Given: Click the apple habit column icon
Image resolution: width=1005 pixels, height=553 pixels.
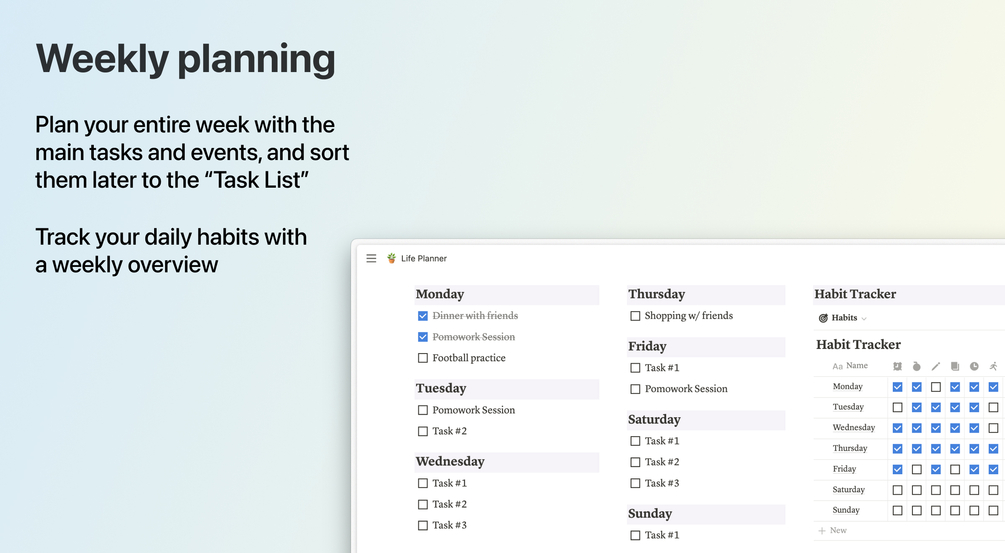Looking at the screenshot, I should point(916,367).
